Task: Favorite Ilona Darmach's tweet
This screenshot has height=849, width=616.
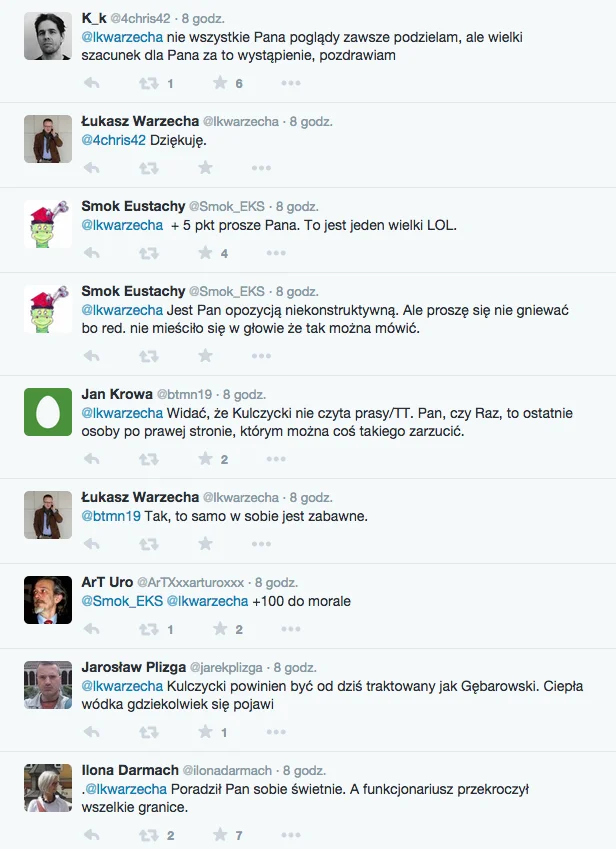Action: pos(220,834)
